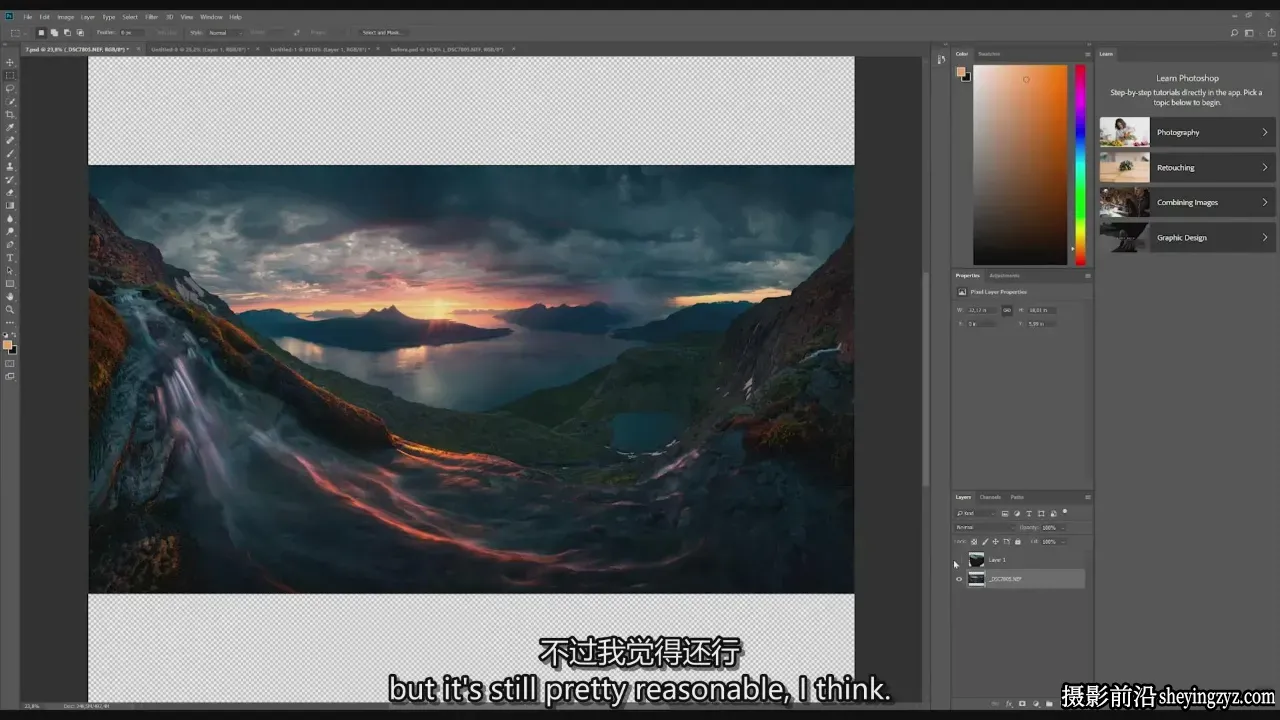Switch to the Channels tab
The image size is (1280, 720).
coord(990,497)
